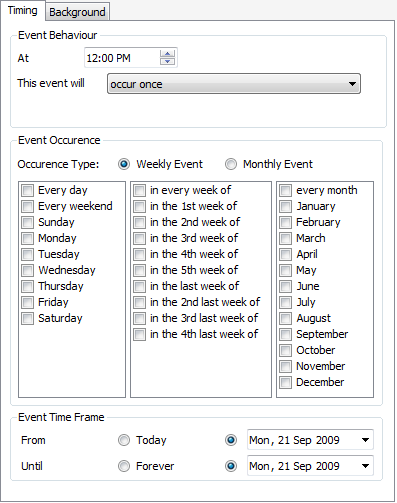Select the From Today radio button
The height and width of the screenshot is (503, 397).
tap(124, 440)
